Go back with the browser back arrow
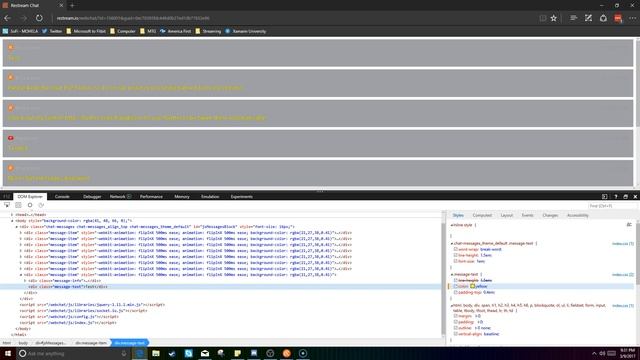Screen dimensions: 640x360 7,18
